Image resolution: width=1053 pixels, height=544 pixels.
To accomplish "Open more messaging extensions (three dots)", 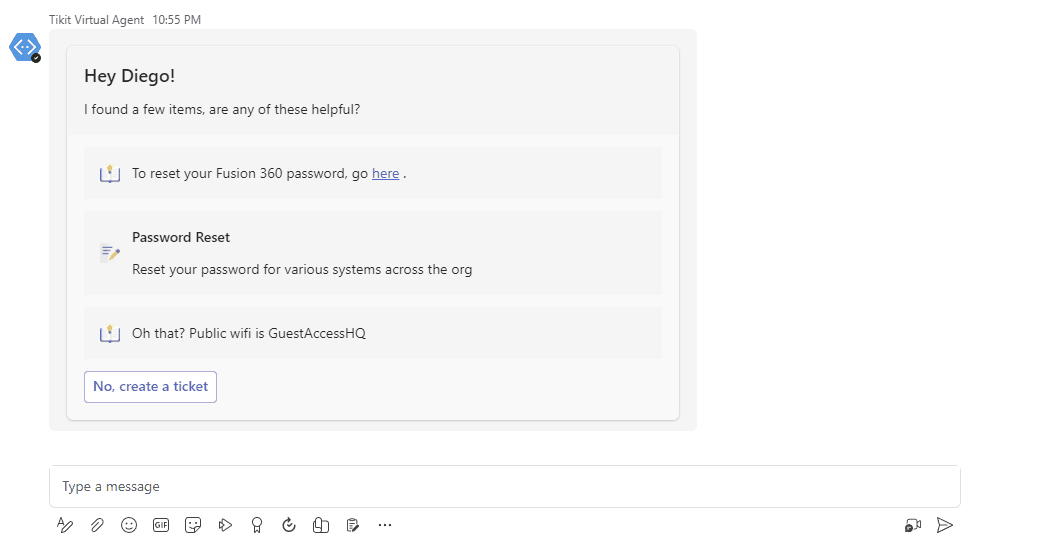I will [x=385, y=525].
